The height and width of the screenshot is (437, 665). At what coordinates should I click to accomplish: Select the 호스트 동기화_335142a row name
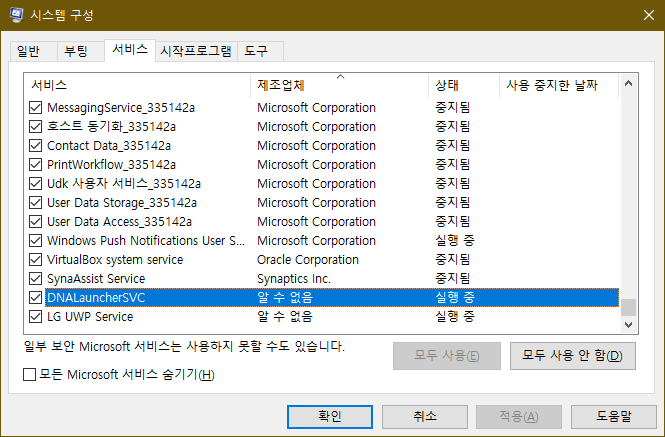(x=111, y=126)
